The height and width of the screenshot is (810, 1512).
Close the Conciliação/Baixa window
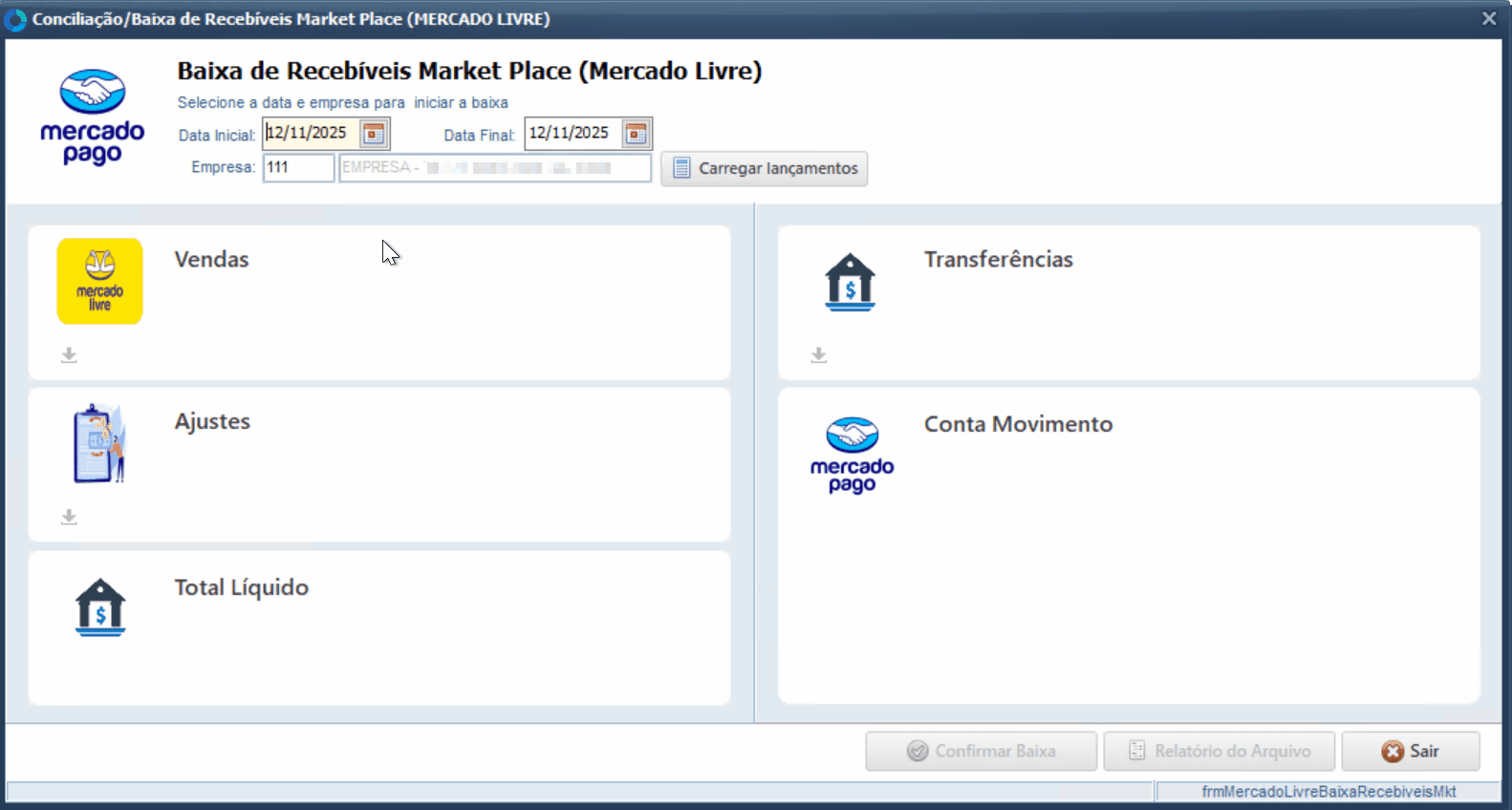(1489, 19)
